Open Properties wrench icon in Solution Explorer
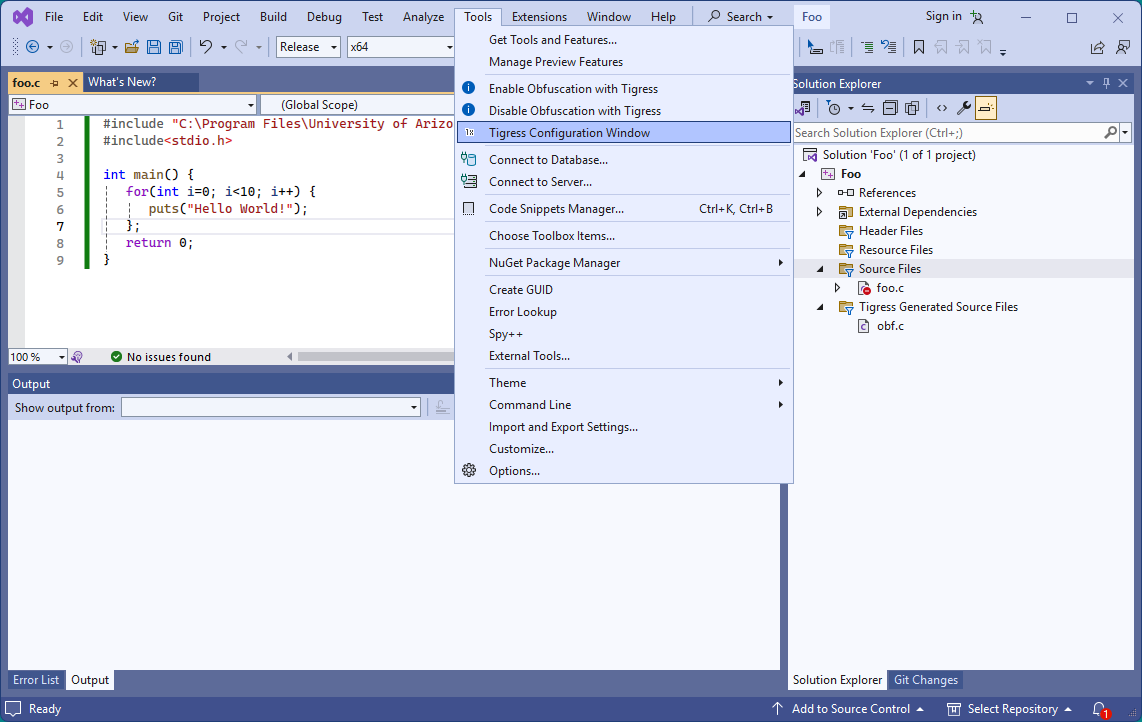The width and height of the screenshot is (1142, 722). tap(964, 108)
